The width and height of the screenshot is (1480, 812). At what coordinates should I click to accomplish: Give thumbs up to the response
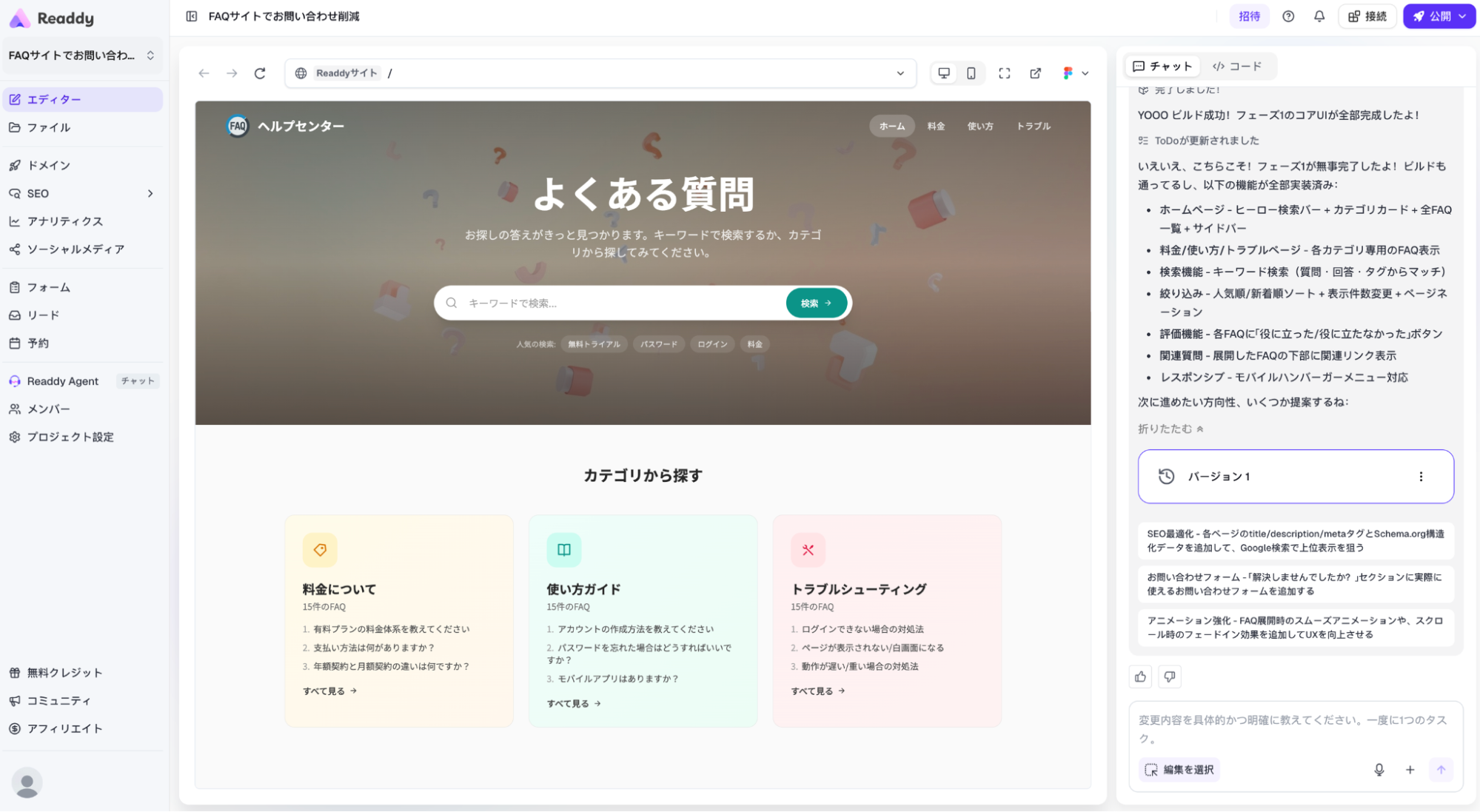(x=1140, y=677)
